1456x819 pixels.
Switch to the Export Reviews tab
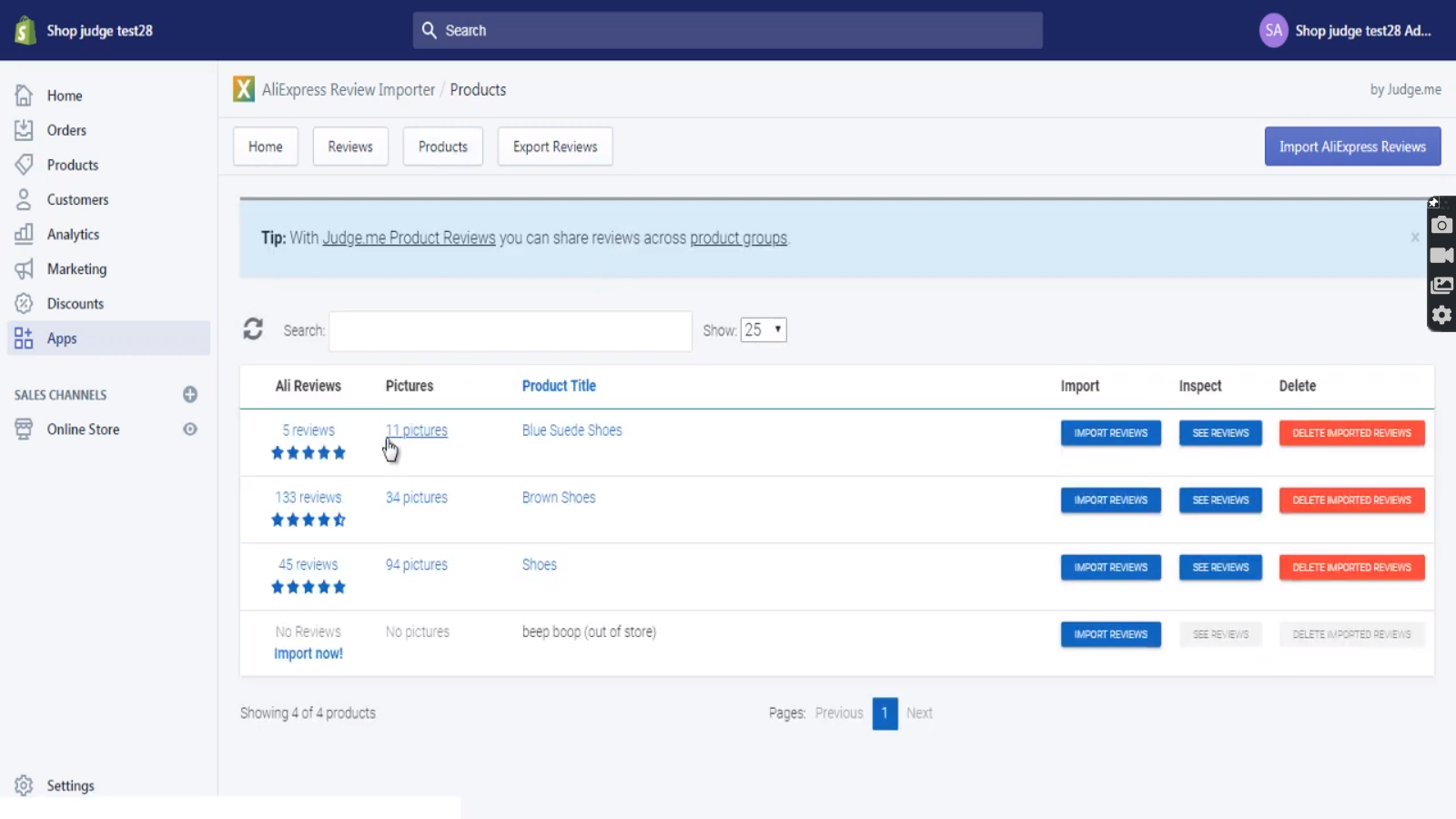(555, 147)
